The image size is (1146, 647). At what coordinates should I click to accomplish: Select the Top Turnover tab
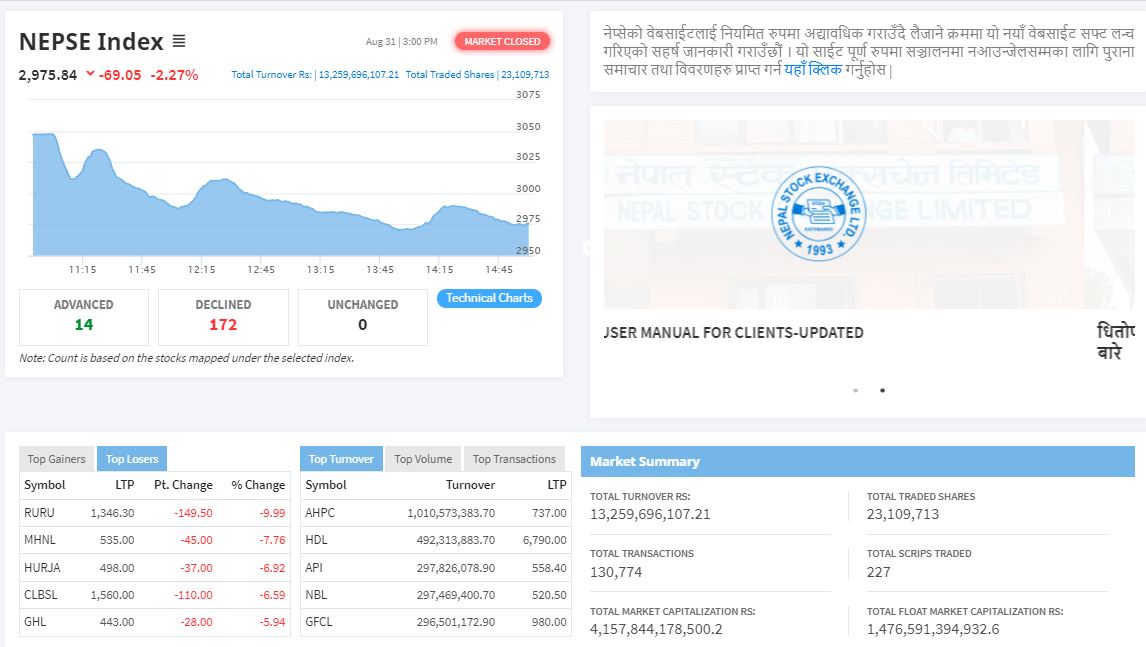[341, 459]
